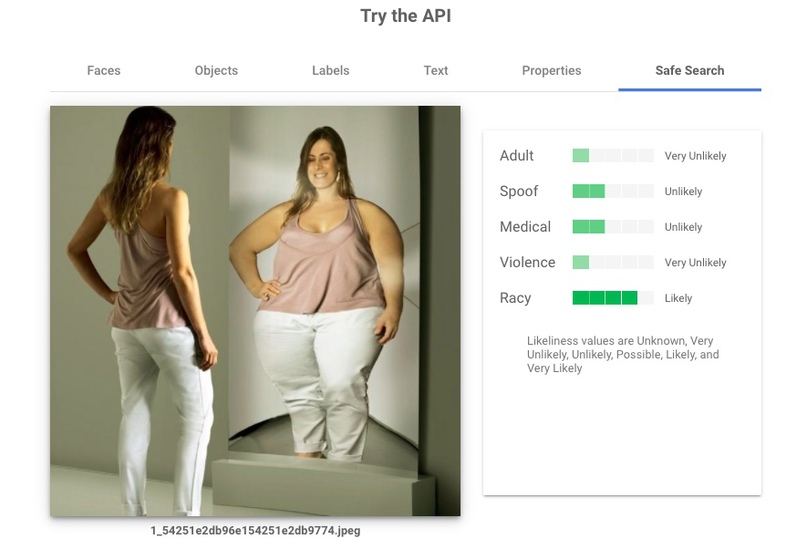Click the Adult likelihood bar
Viewport: 807px width, 539px height.
(613, 155)
